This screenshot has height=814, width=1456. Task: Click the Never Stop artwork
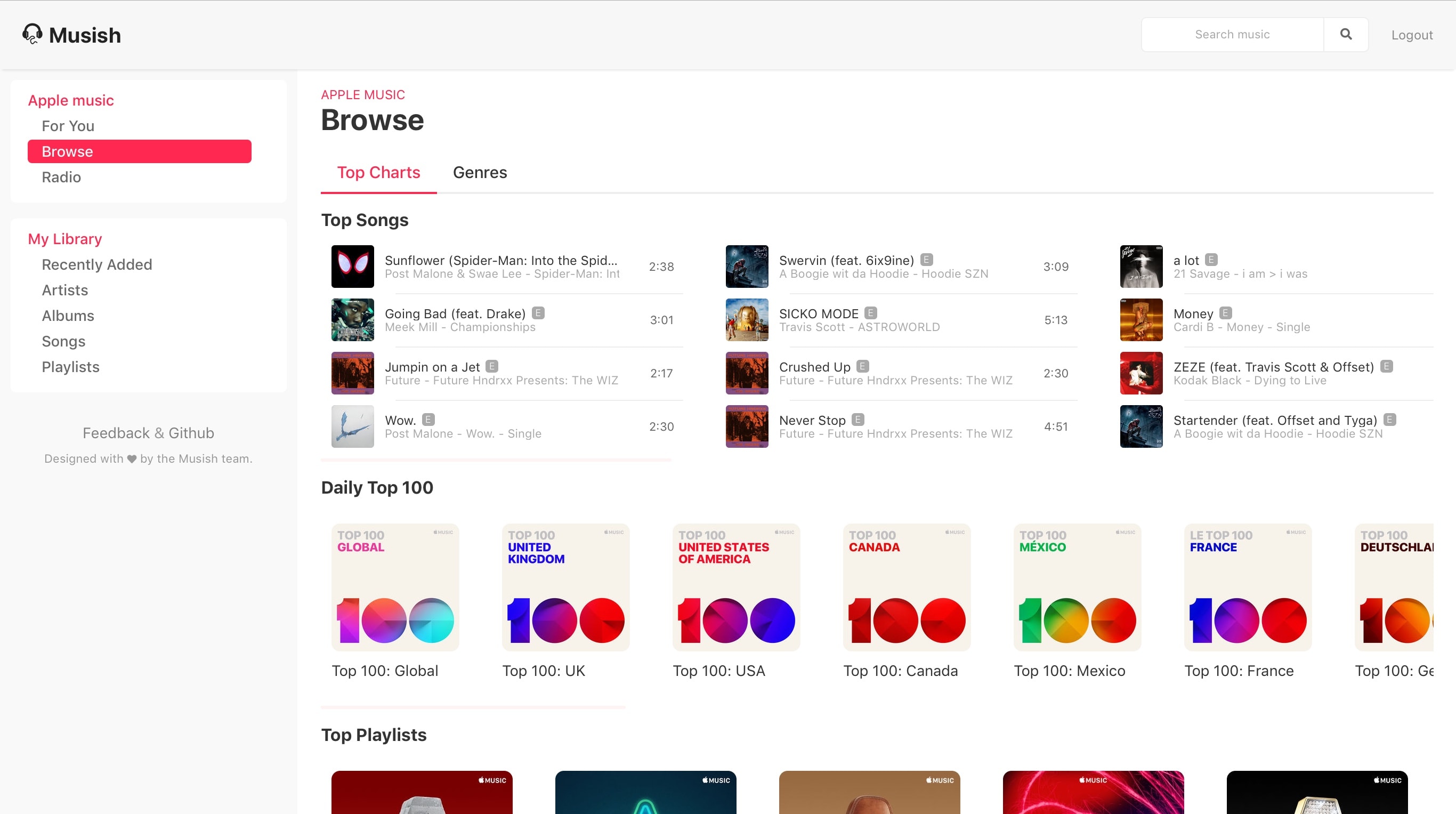pos(747,426)
